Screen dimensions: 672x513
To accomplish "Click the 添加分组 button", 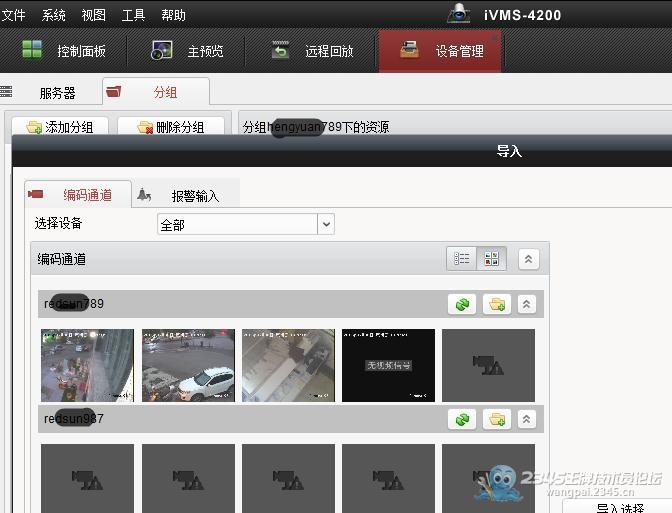I will point(59,127).
